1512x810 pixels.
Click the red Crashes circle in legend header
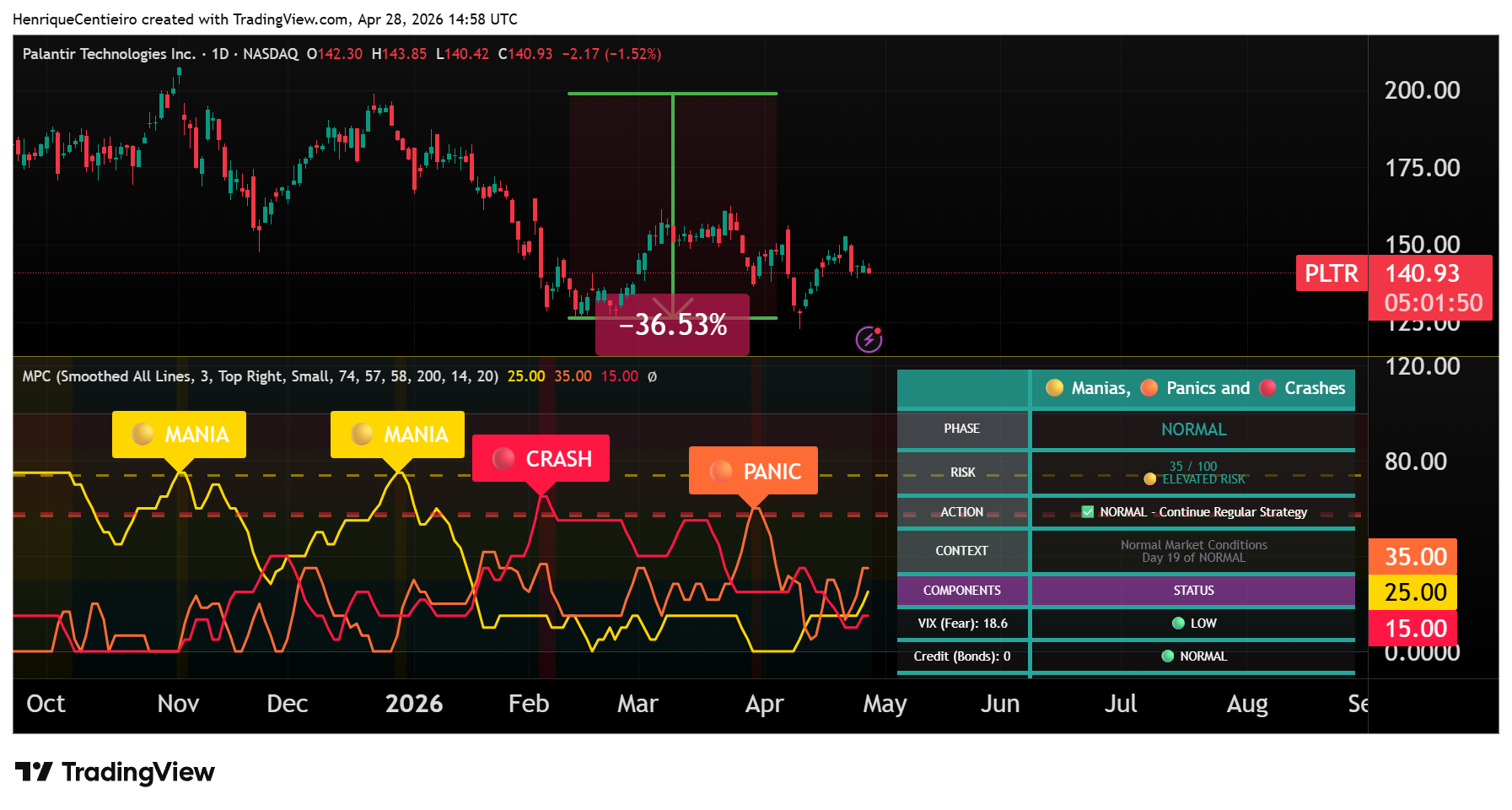[x=1267, y=388]
